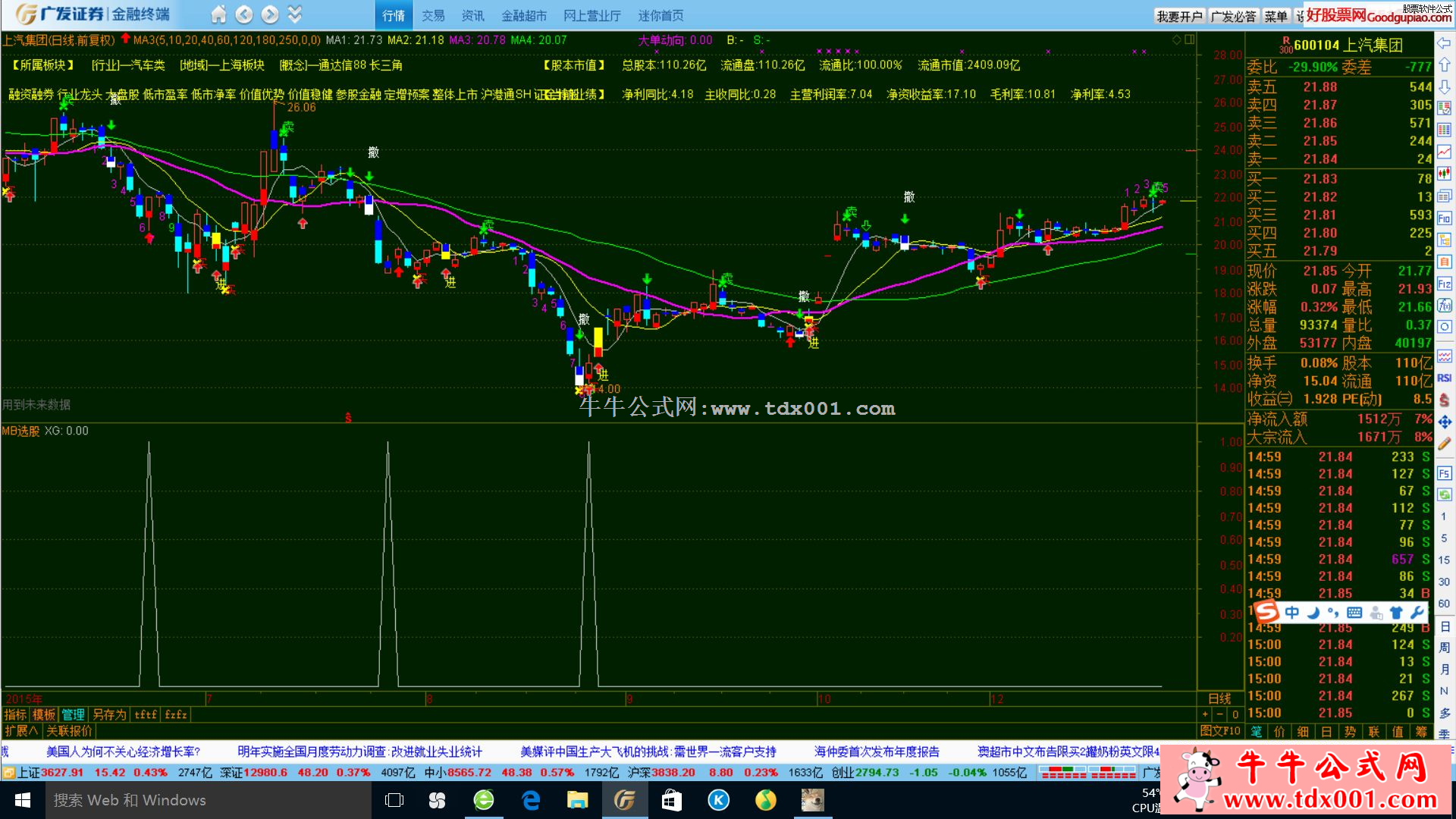Image resolution: width=1456 pixels, height=819 pixels.
Task: Switch to the 筹 chip distribution tab
Action: pyautogui.click(x=1421, y=732)
